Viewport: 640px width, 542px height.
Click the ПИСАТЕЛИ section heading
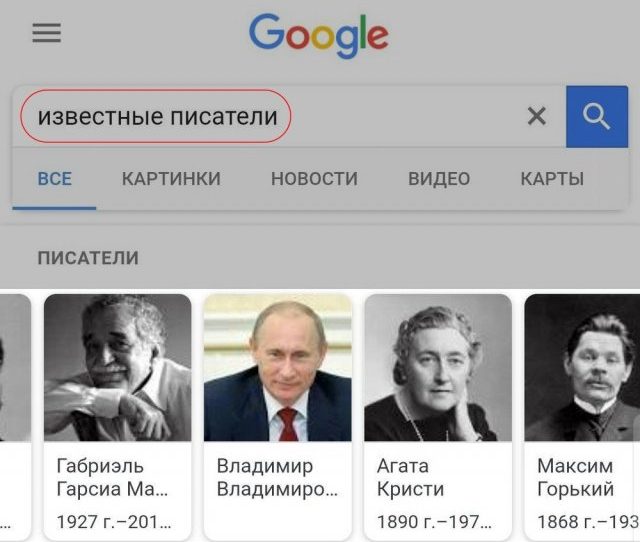coord(88,258)
